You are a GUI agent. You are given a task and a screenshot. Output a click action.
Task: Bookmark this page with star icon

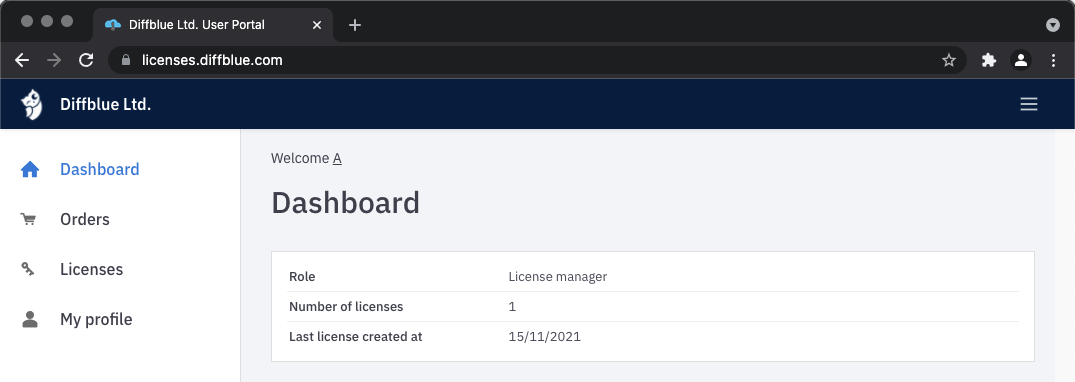coord(949,60)
